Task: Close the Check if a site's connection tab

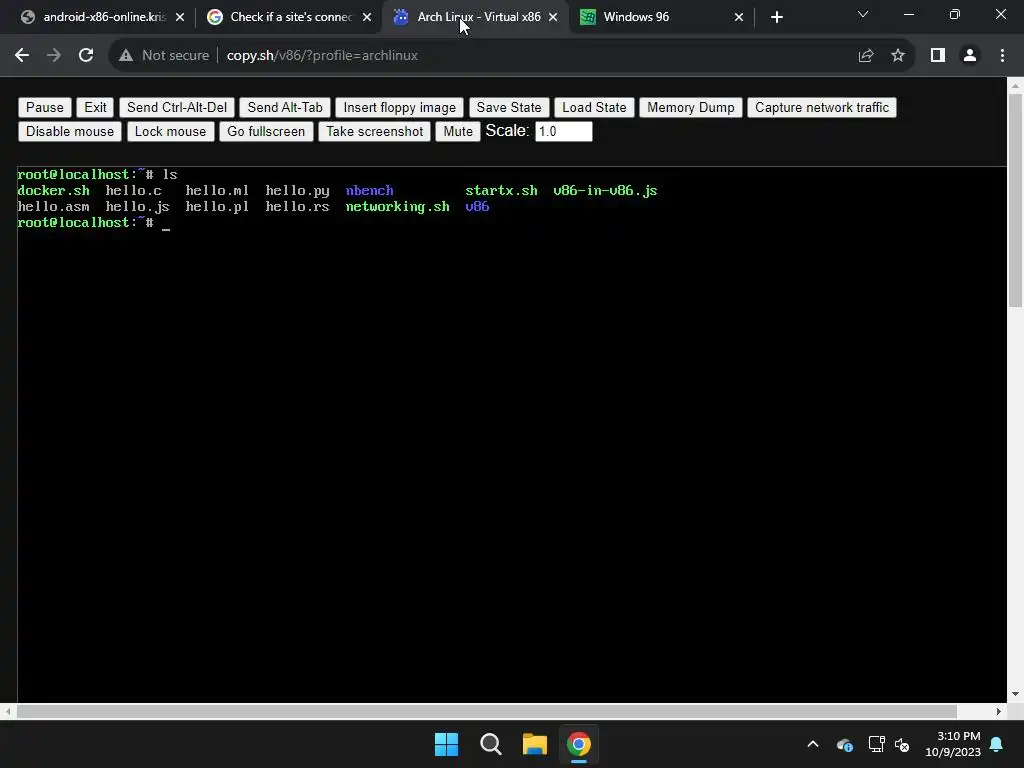Action: click(x=367, y=17)
